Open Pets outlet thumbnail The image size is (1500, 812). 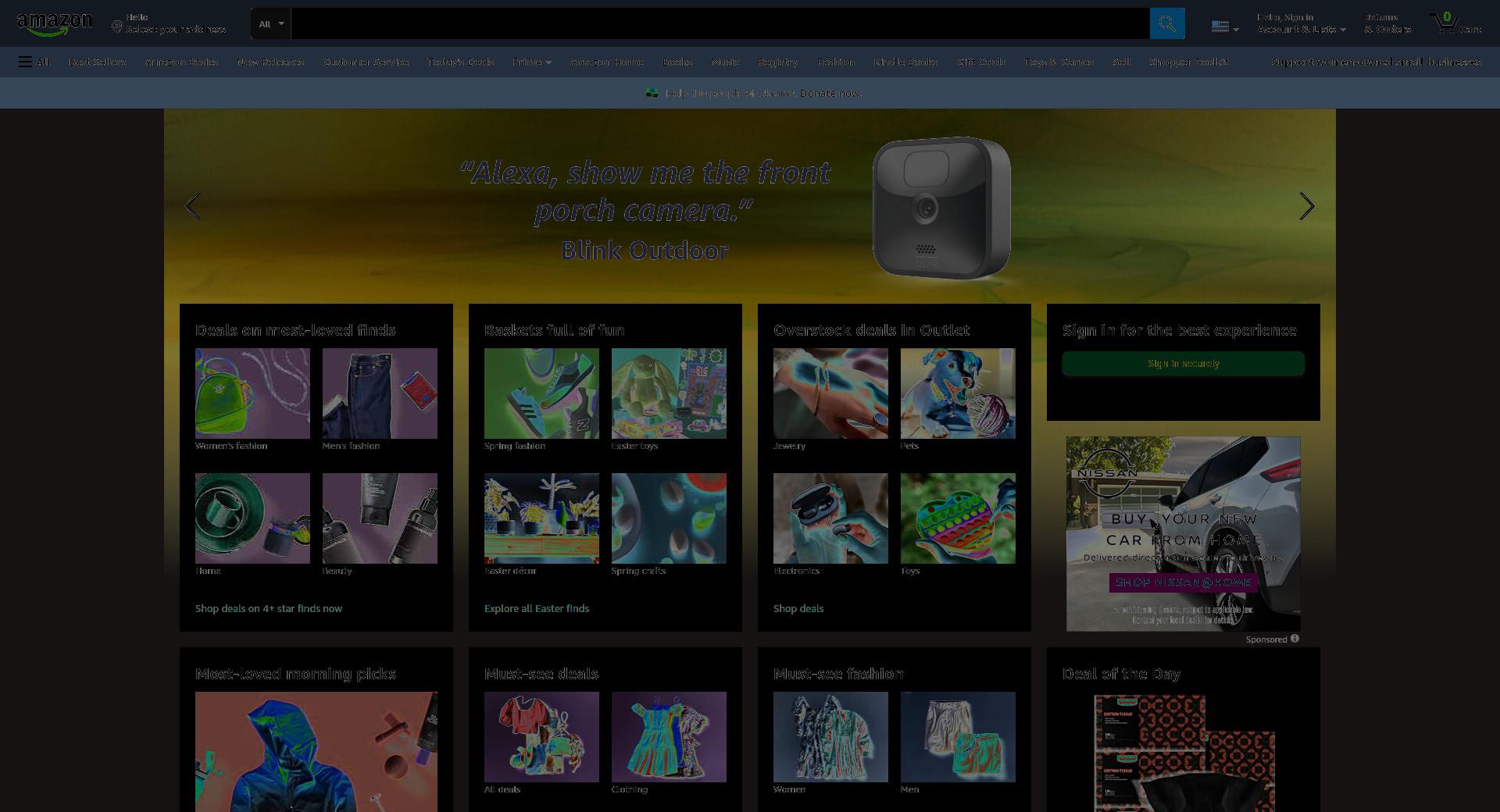point(958,394)
